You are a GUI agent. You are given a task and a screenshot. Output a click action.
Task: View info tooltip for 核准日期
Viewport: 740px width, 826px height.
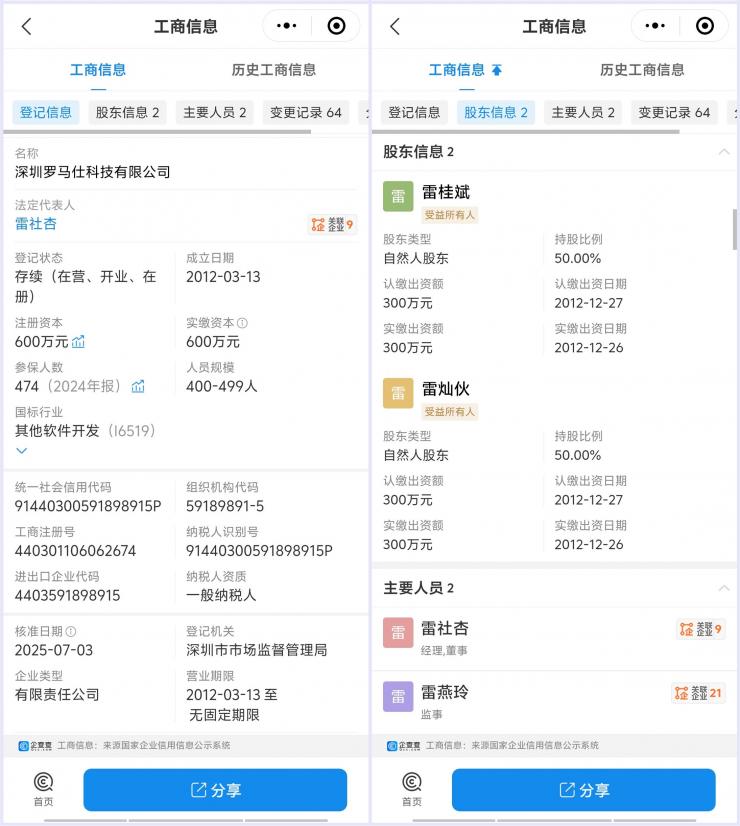point(71,631)
